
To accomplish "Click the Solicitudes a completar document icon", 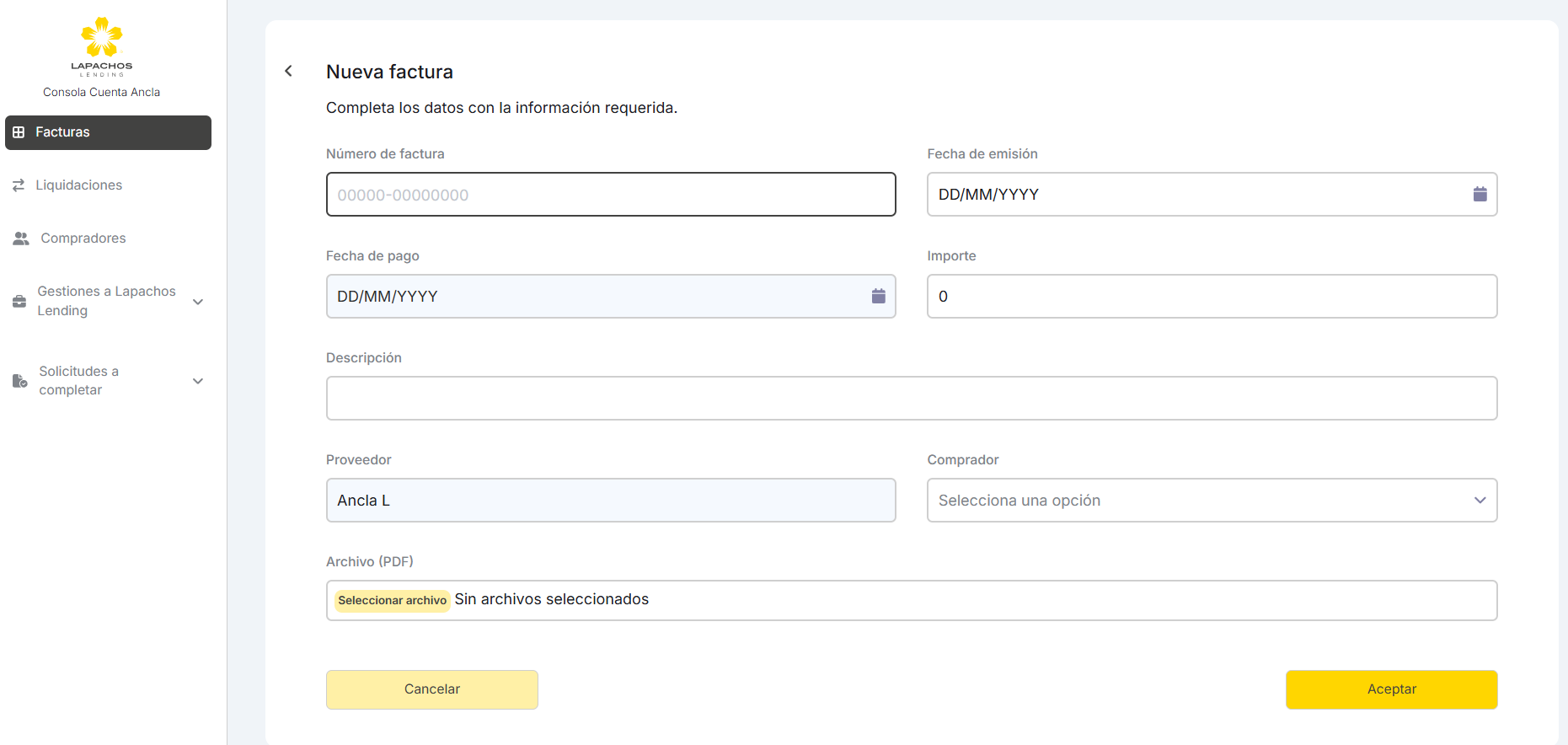I will coord(20,381).
